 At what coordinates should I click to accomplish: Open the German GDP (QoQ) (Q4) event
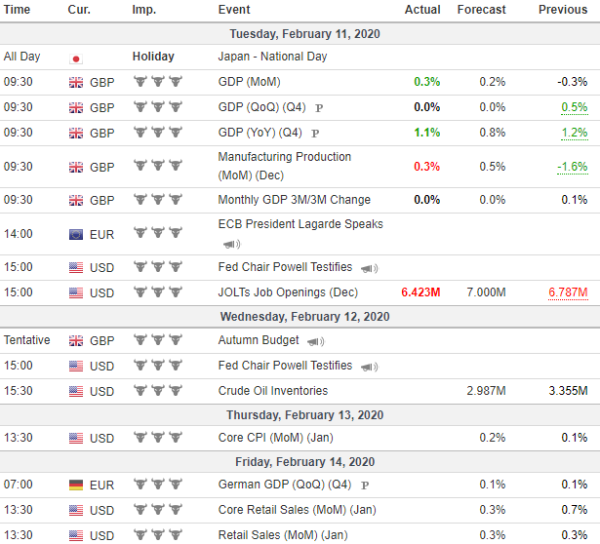(x=285, y=484)
